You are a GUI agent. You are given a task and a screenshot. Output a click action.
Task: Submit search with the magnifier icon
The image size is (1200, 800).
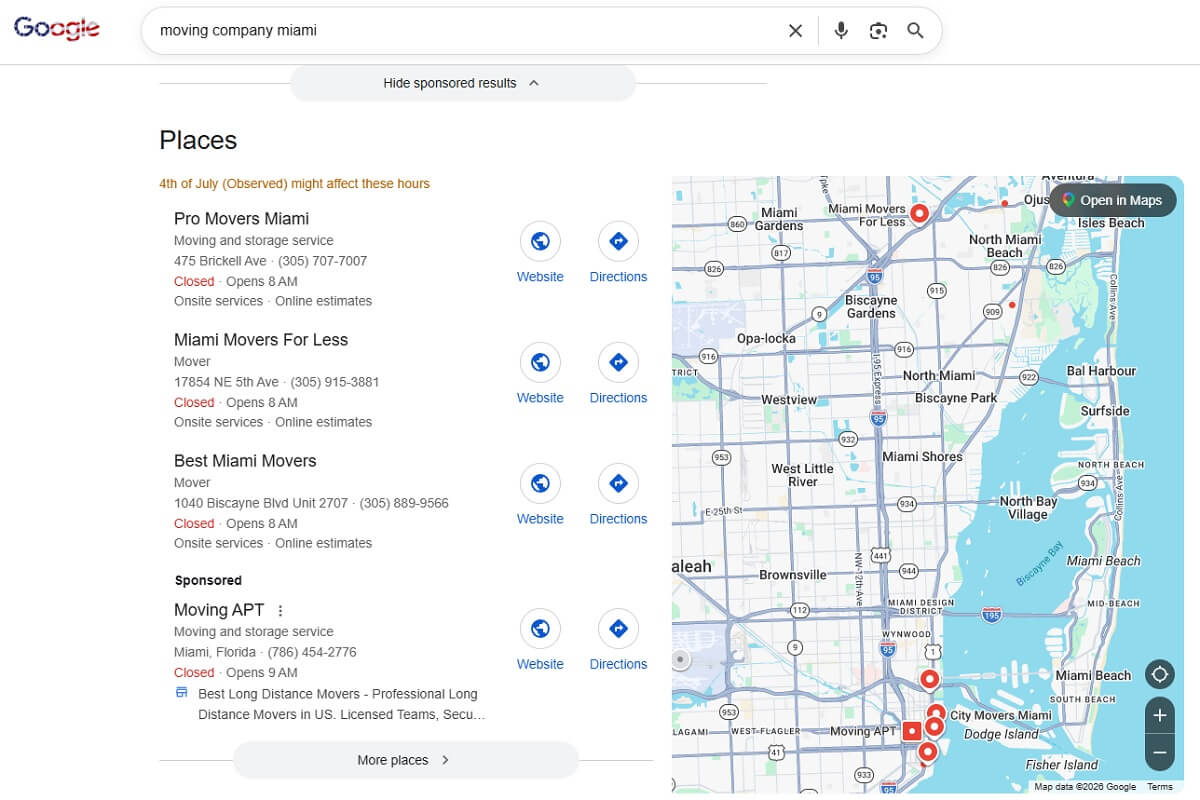pos(915,31)
